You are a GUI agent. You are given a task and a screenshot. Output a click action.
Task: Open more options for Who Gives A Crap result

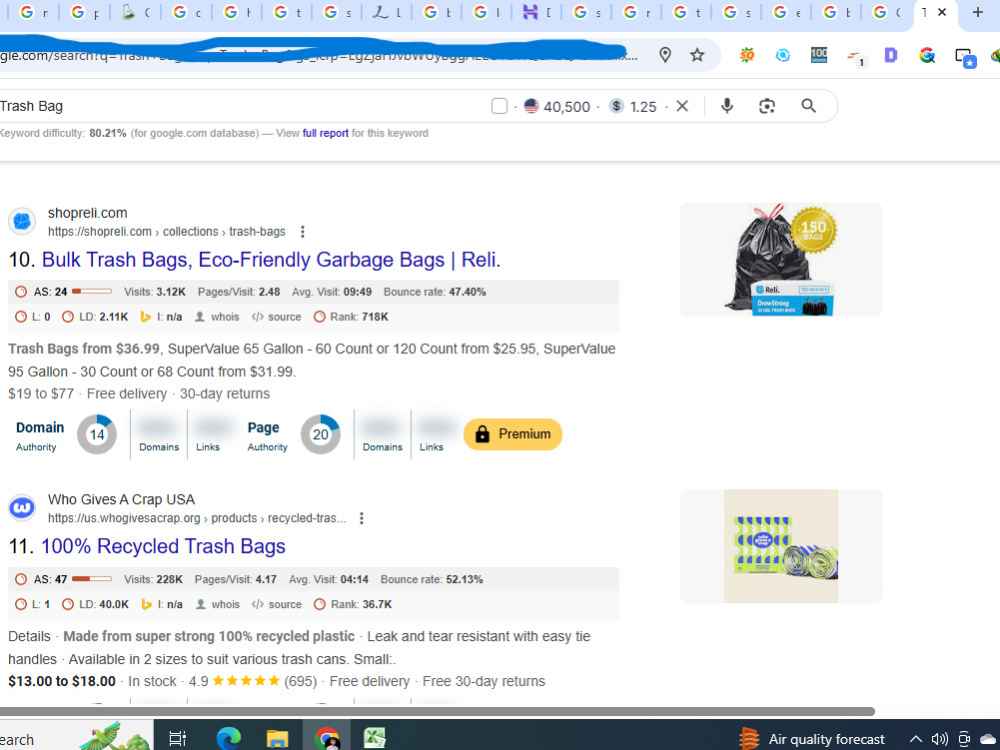(x=362, y=518)
